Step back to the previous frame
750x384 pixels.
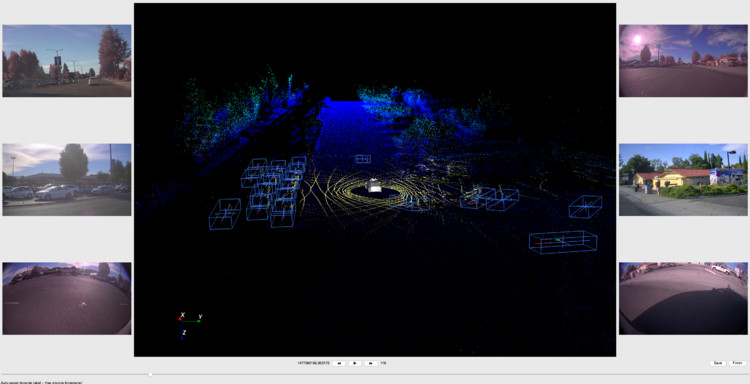click(339, 363)
